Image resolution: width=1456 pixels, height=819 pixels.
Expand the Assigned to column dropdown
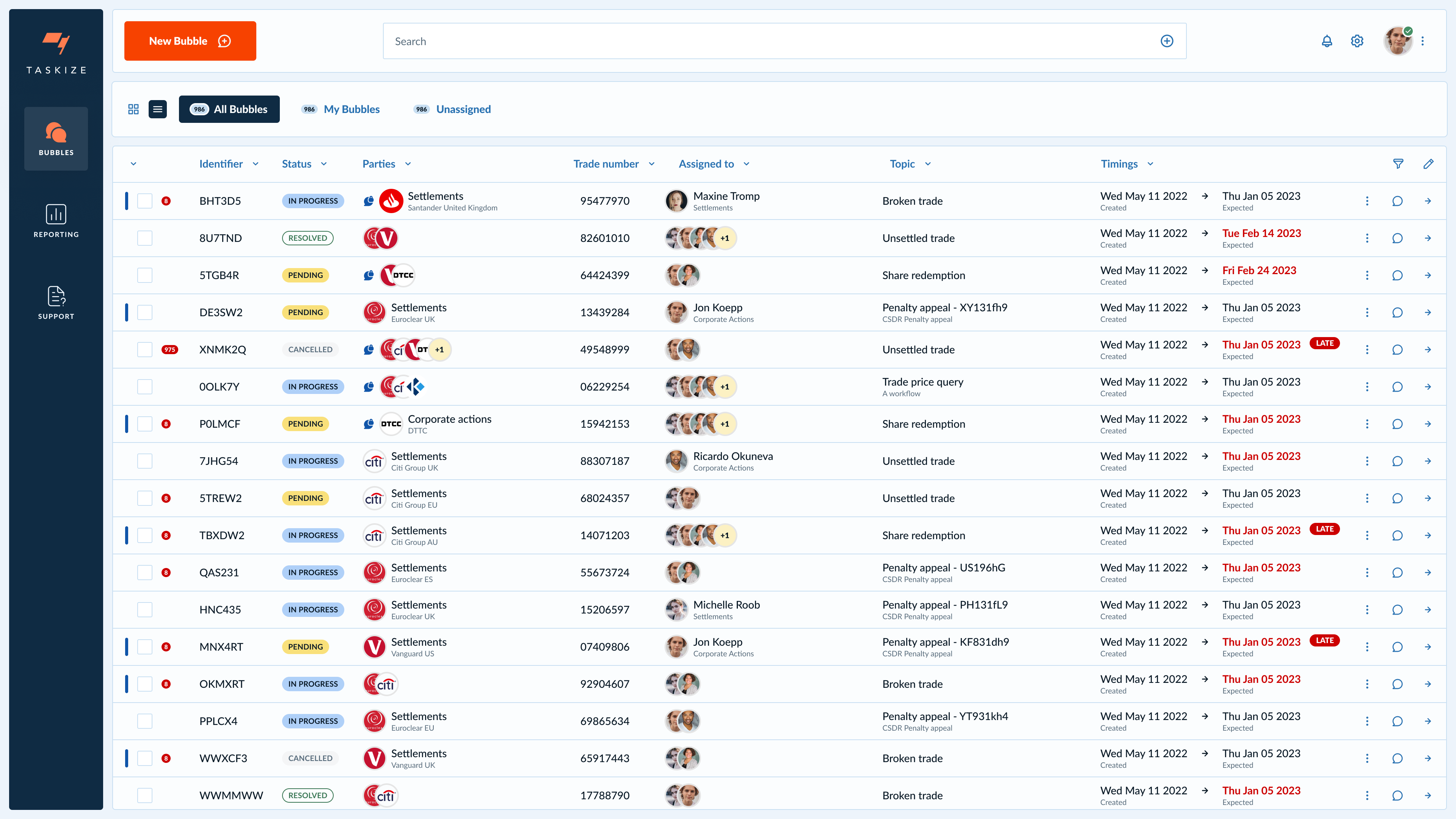pos(746,164)
